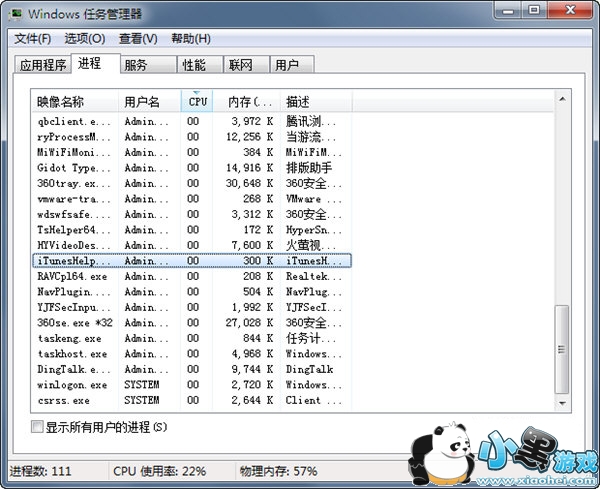600x489 pixels.
Task: Select the NavPlugin... process row
Action: 191,292
